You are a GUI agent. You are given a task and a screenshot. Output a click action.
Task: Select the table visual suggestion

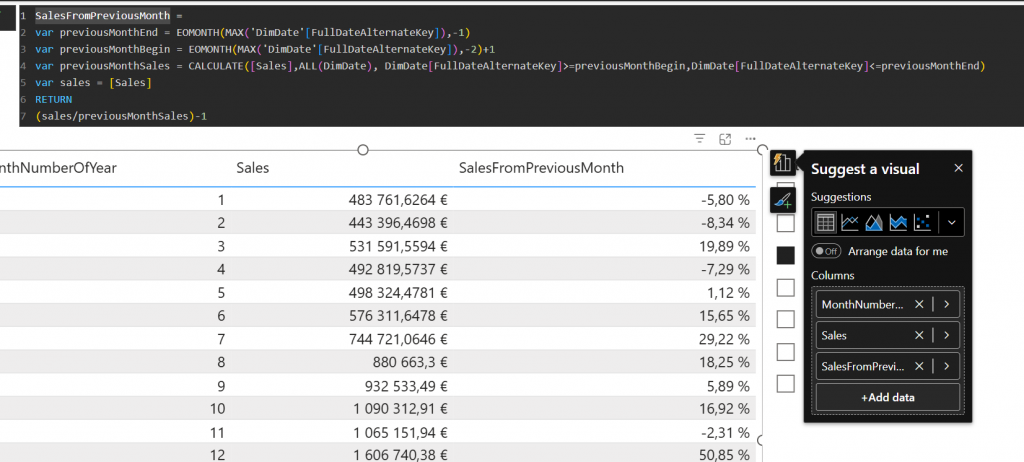point(826,222)
